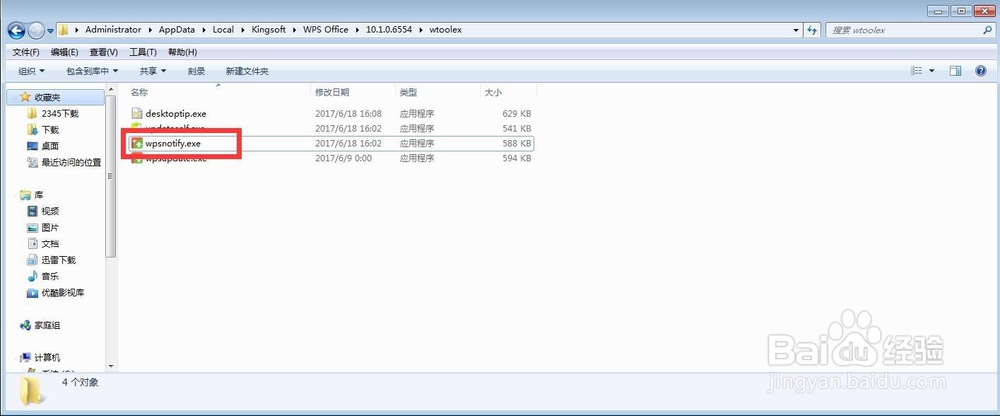Open 最近访问的位置 in favorites
The height and width of the screenshot is (416, 1000).
[71, 163]
